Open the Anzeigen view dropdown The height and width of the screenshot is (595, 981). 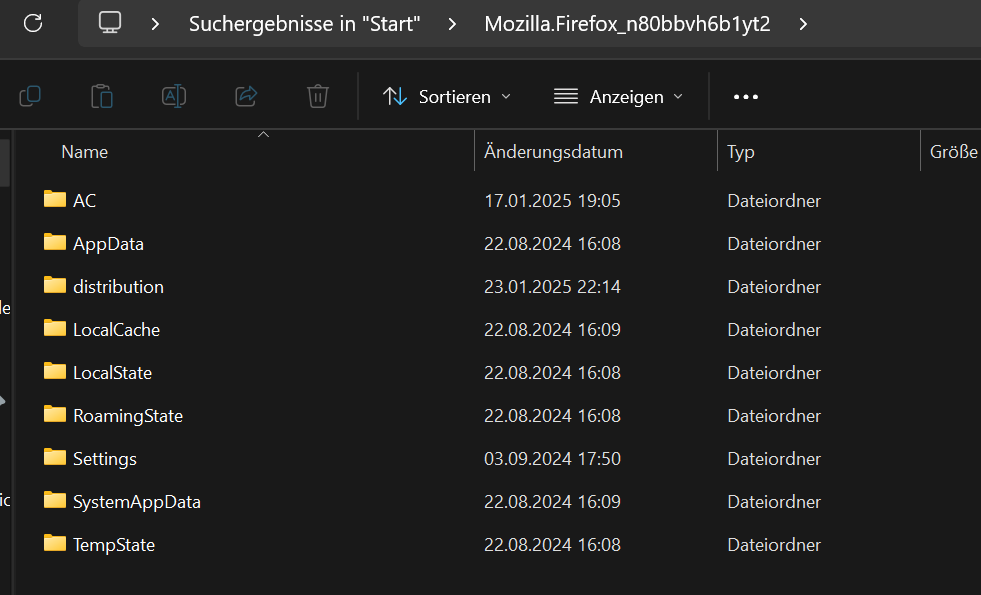[619, 97]
